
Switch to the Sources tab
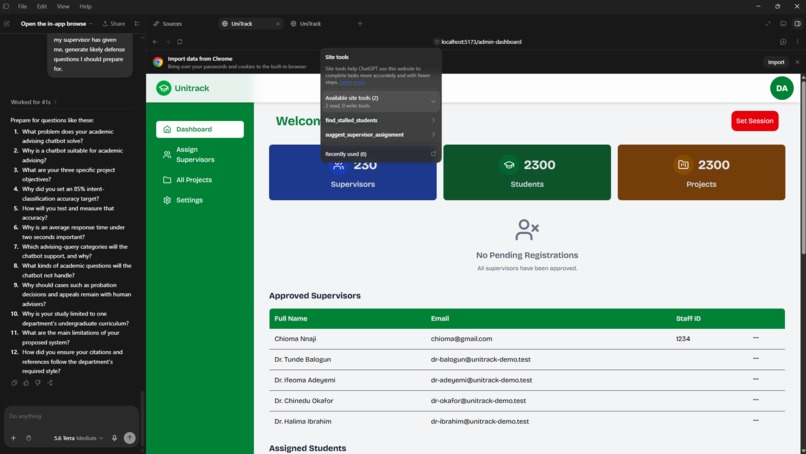[168, 24]
